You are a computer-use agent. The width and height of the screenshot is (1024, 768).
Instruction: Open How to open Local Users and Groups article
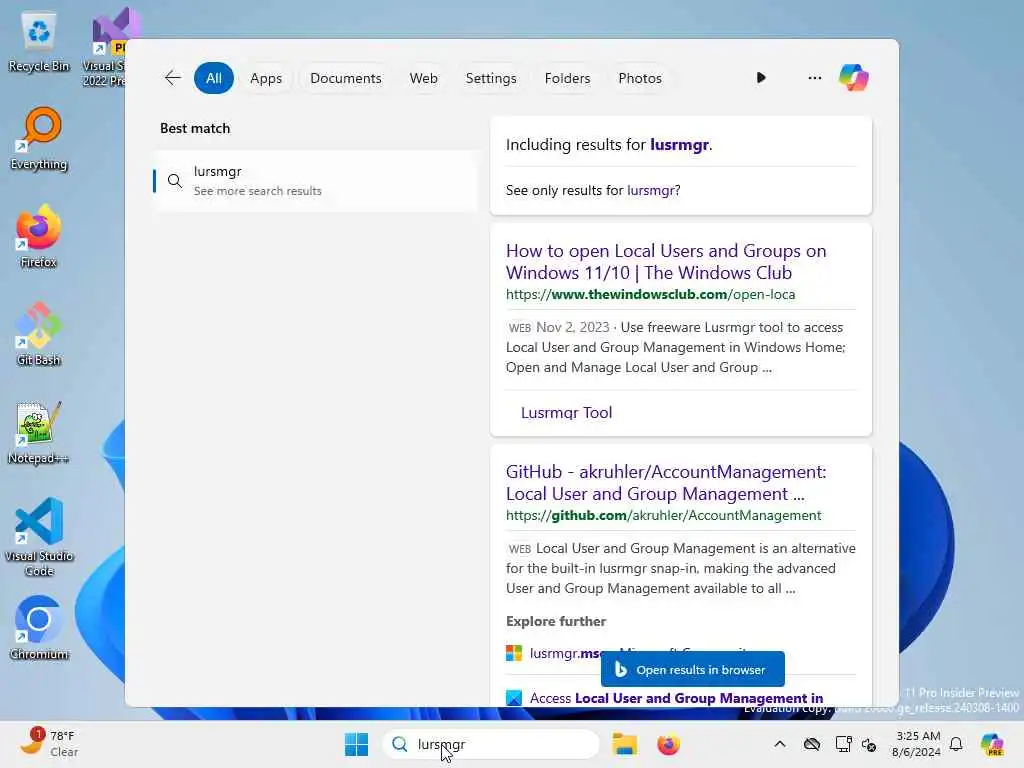666,261
